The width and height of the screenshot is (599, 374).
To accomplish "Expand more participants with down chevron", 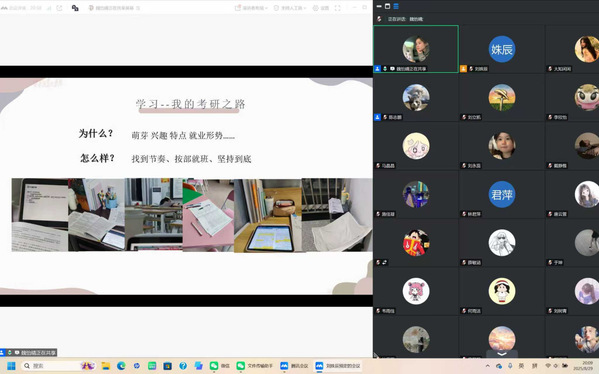I will (x=502, y=354).
